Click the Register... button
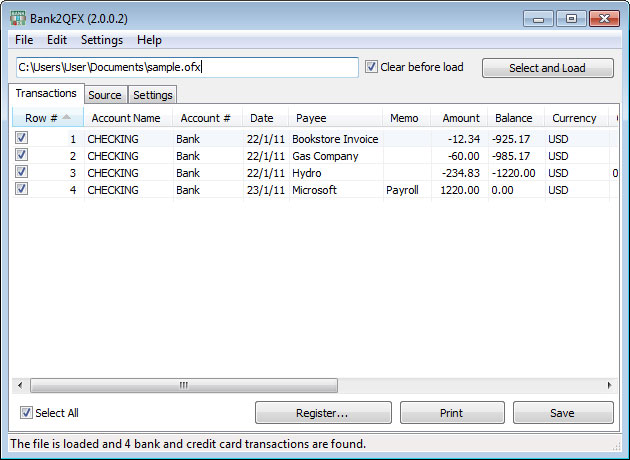This screenshot has height=460, width=630. coord(322,413)
